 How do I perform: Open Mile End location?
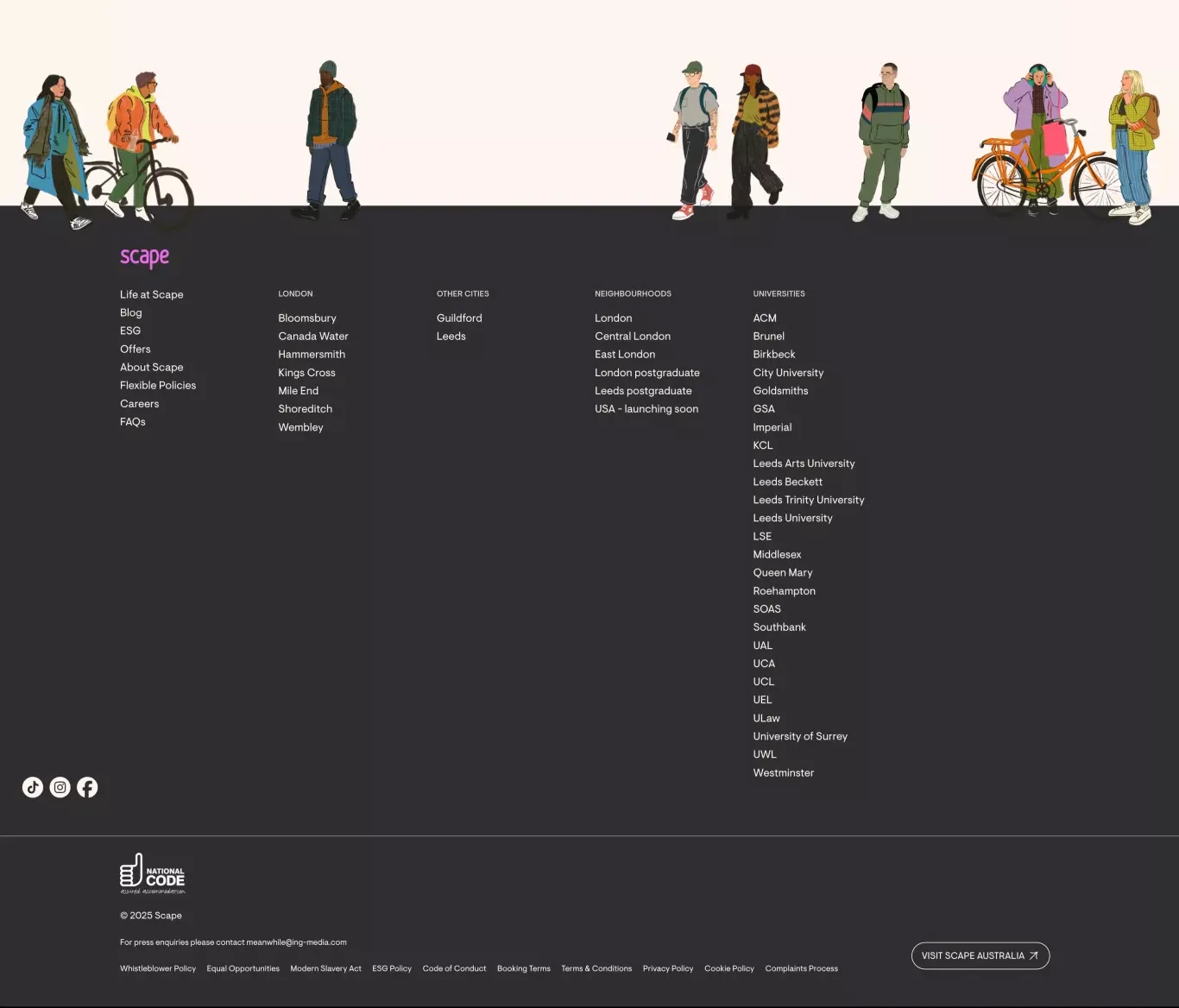click(x=299, y=390)
